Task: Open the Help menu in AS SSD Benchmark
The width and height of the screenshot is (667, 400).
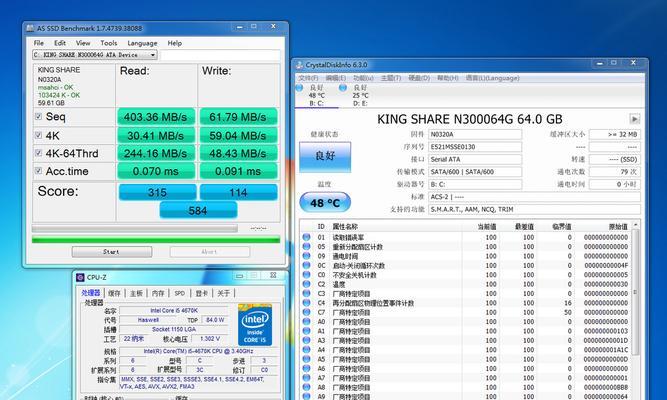Action: pos(174,43)
